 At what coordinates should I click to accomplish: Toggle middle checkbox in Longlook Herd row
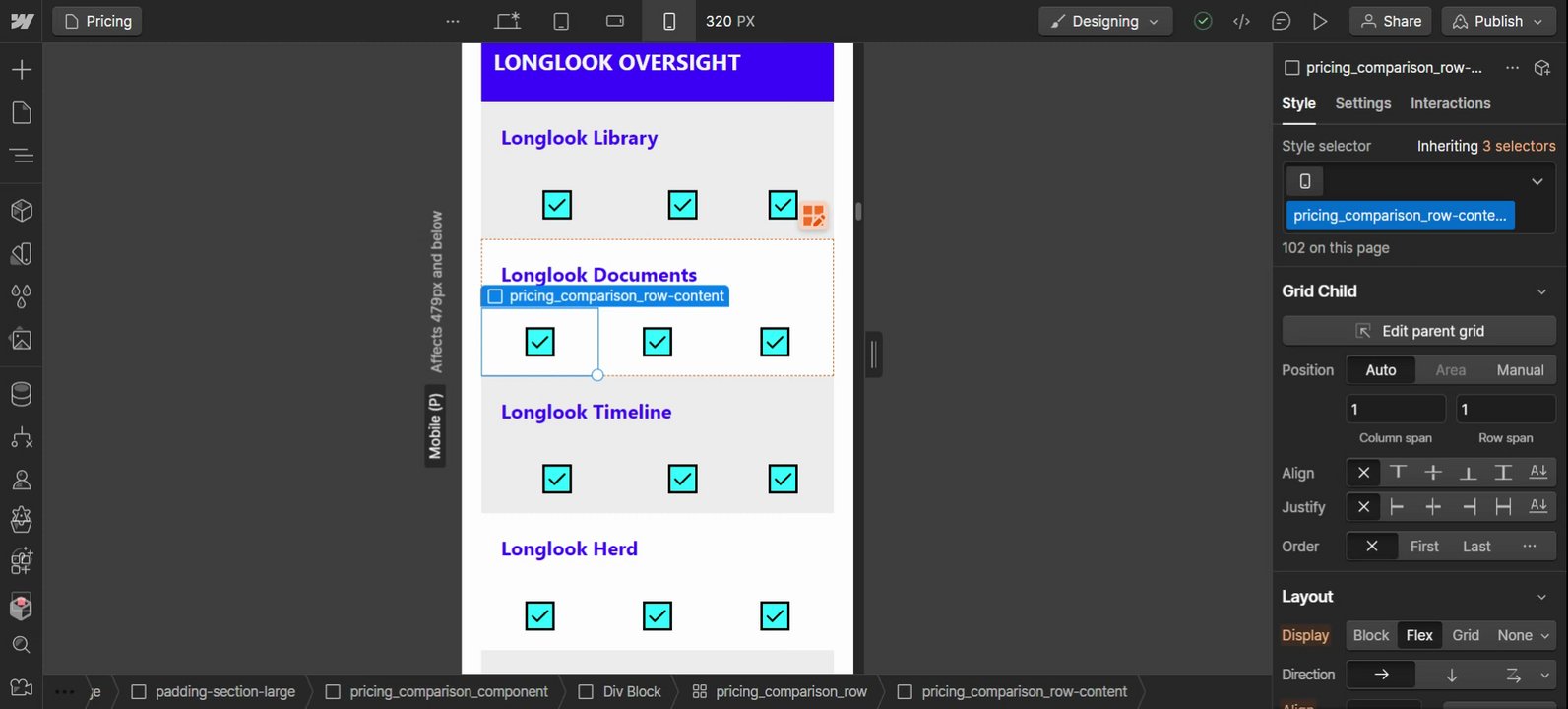[657, 615]
